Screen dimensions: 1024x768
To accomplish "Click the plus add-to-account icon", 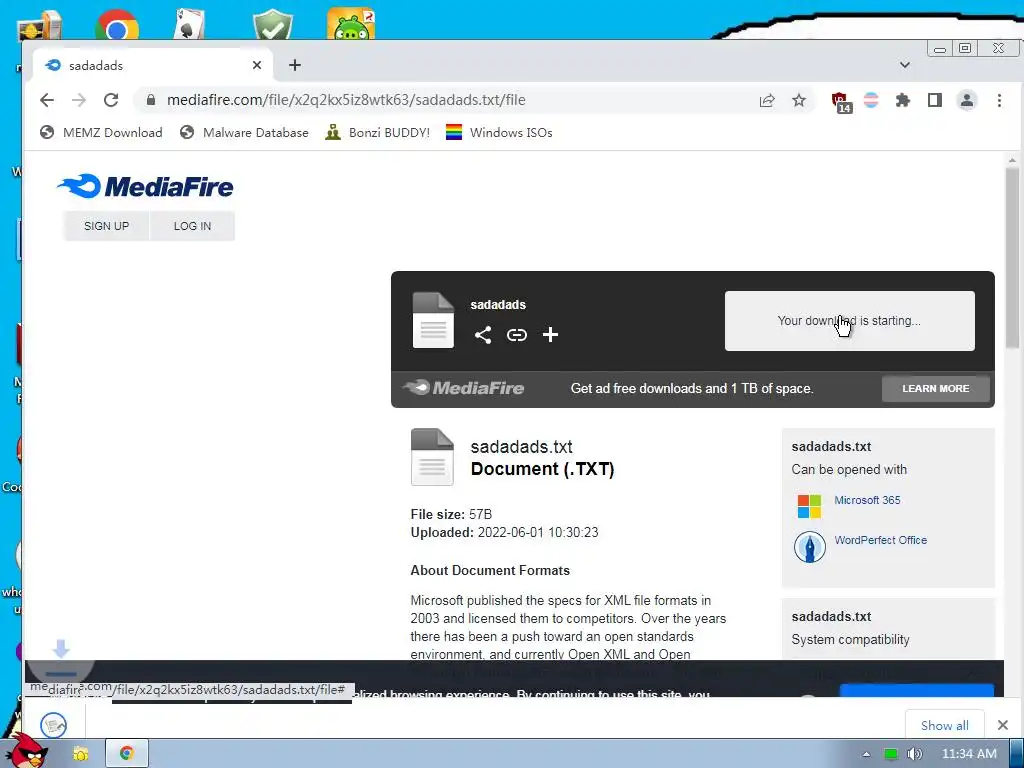I will coord(550,335).
